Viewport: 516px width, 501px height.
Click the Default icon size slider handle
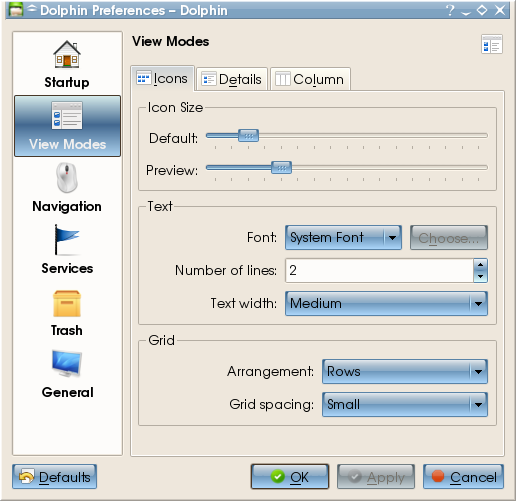pyautogui.click(x=248, y=136)
